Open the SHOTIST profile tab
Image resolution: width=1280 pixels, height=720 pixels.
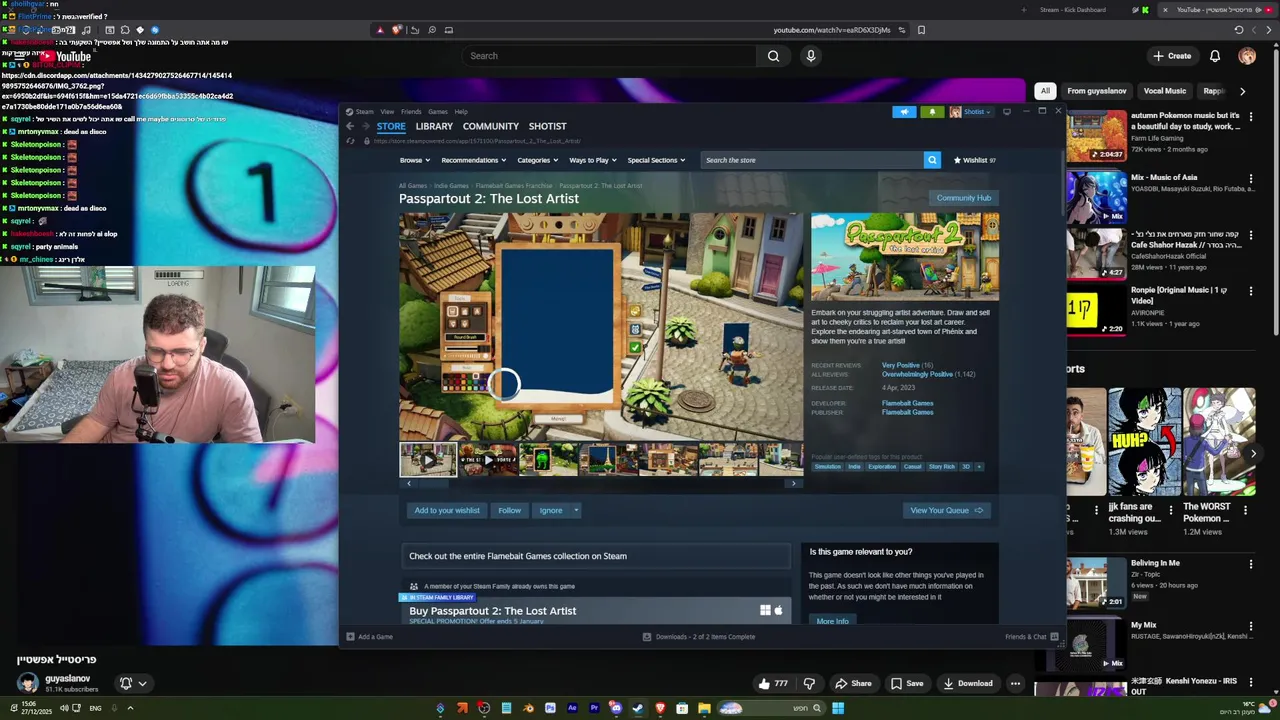point(547,126)
